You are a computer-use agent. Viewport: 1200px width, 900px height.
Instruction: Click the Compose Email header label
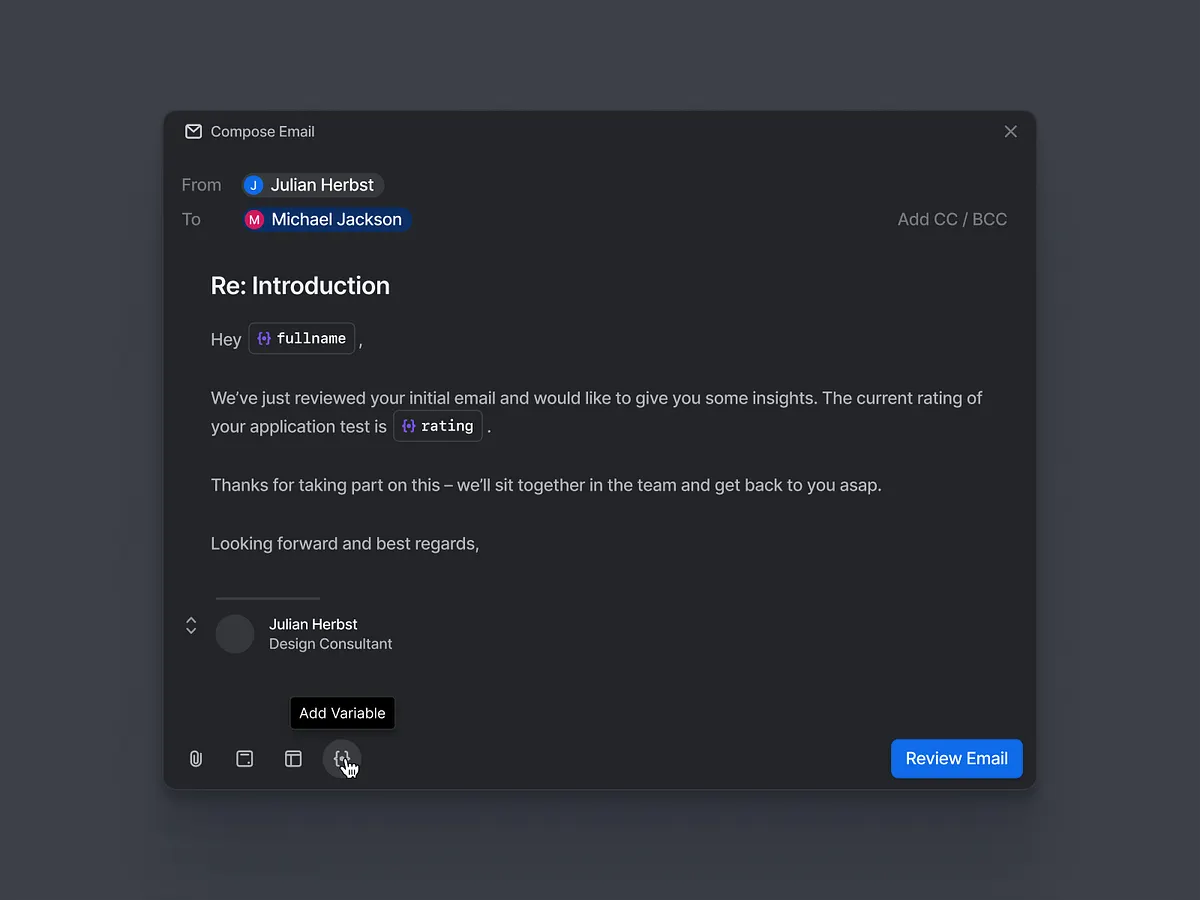pyautogui.click(x=262, y=131)
